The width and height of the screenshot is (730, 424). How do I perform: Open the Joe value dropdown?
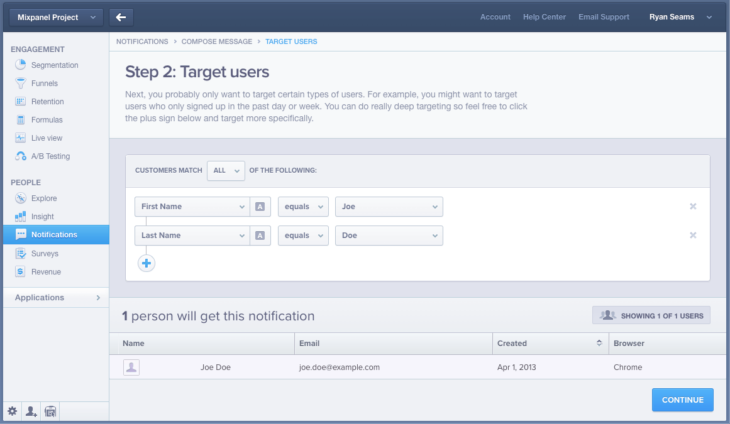tap(389, 207)
